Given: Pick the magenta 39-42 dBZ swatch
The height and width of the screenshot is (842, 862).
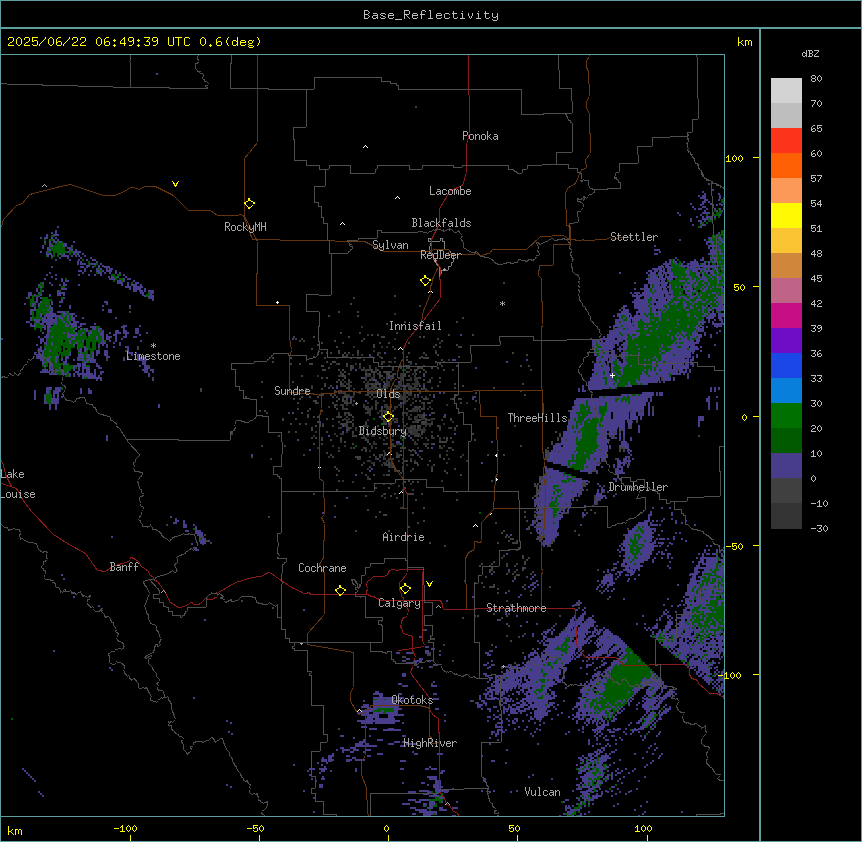Looking at the screenshot, I should click(786, 315).
